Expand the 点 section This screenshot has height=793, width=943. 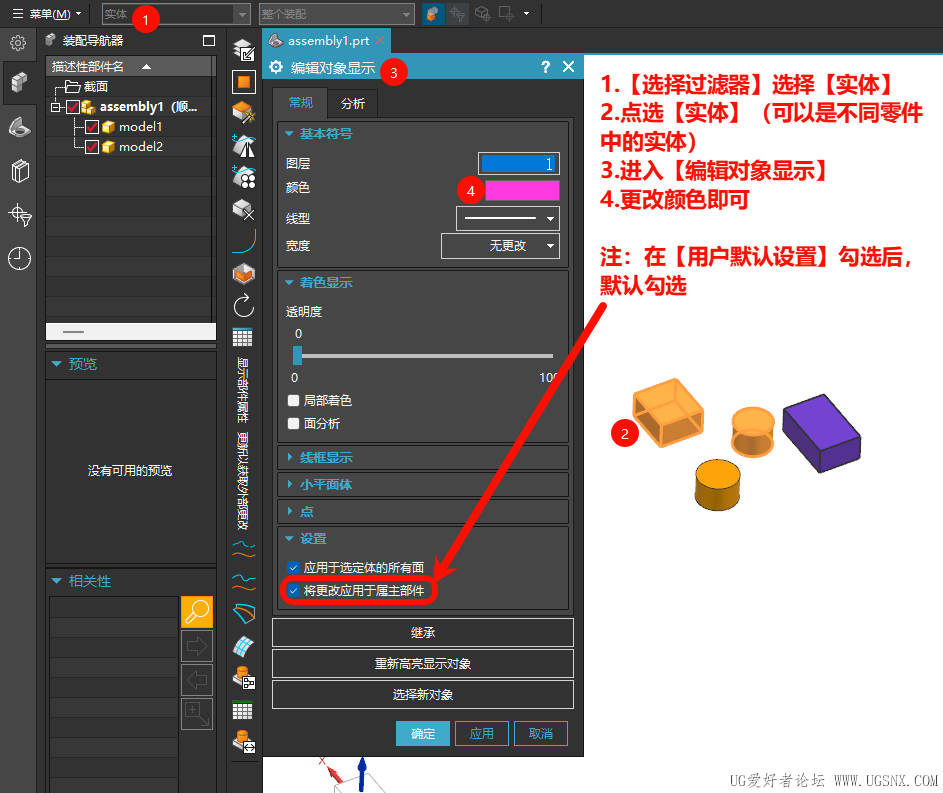tap(289, 511)
